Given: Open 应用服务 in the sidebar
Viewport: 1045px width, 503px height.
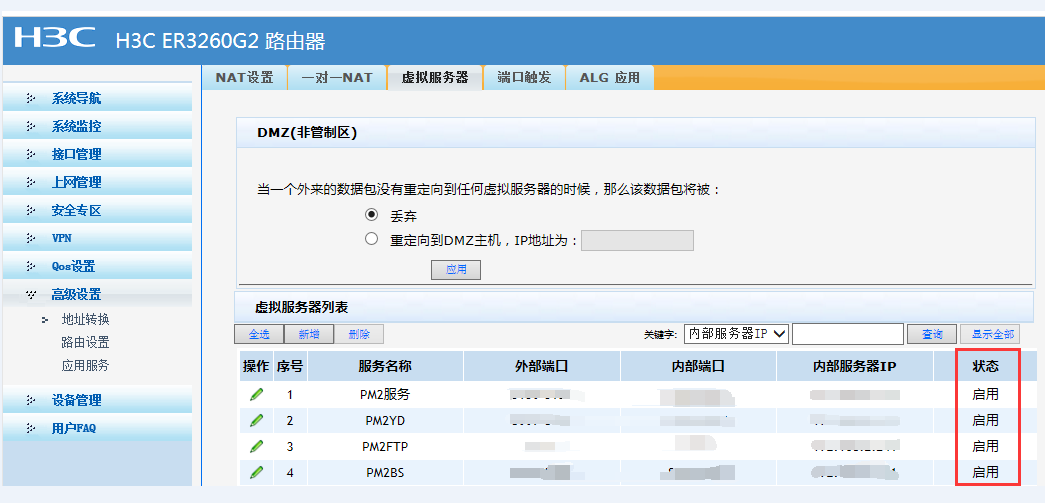Looking at the screenshot, I should click(85, 365).
